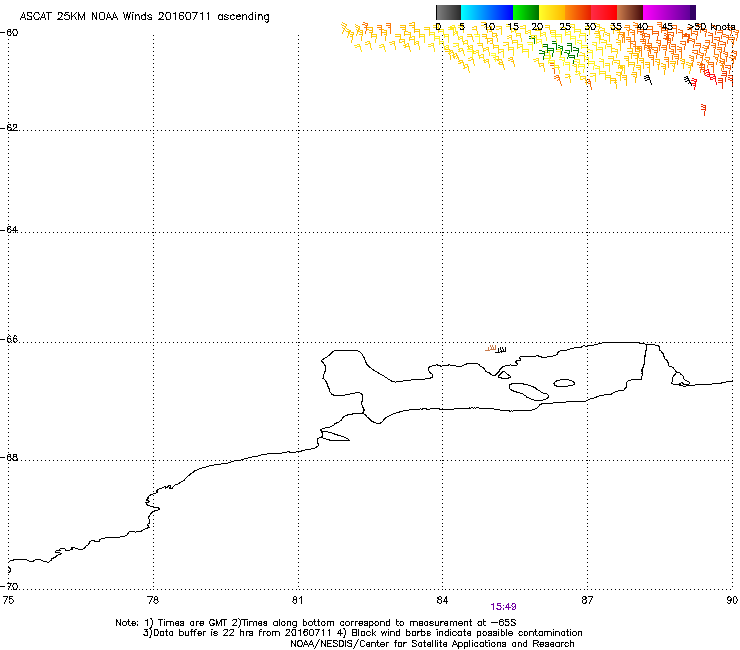The image size is (740, 650).
Task: Click the red 30-35 knots color segment
Action: click(x=604, y=12)
